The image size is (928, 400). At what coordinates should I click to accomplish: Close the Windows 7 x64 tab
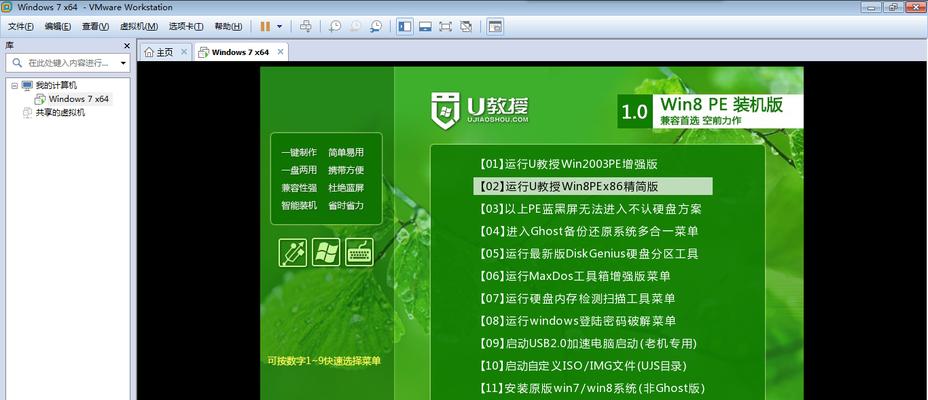(x=281, y=52)
